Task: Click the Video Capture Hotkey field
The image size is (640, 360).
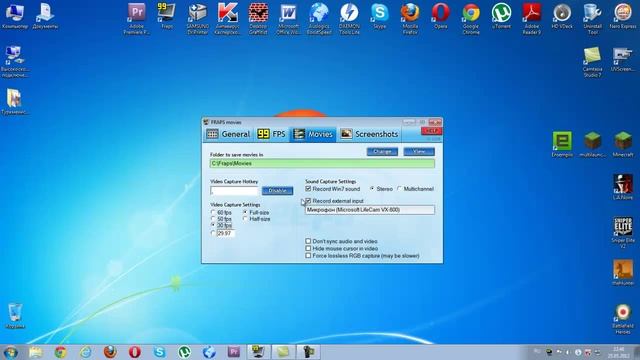Action: pos(235,191)
